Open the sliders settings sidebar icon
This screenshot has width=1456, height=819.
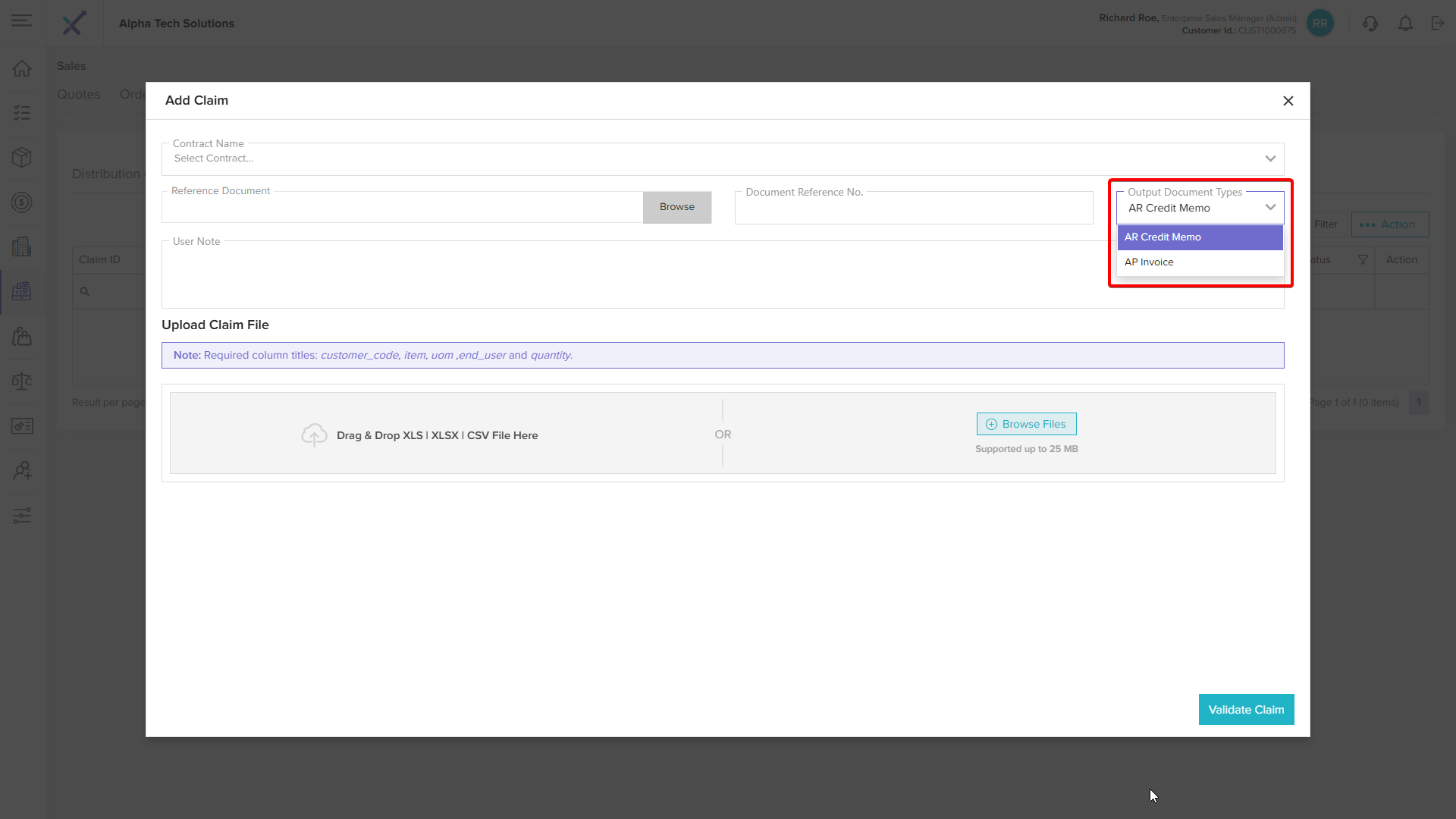[22, 516]
